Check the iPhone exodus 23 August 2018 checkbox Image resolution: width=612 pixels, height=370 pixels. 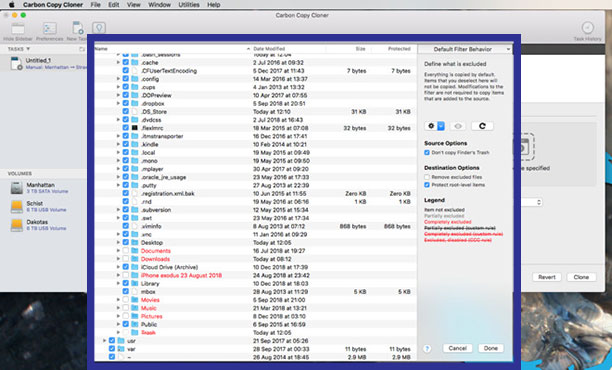125,275
